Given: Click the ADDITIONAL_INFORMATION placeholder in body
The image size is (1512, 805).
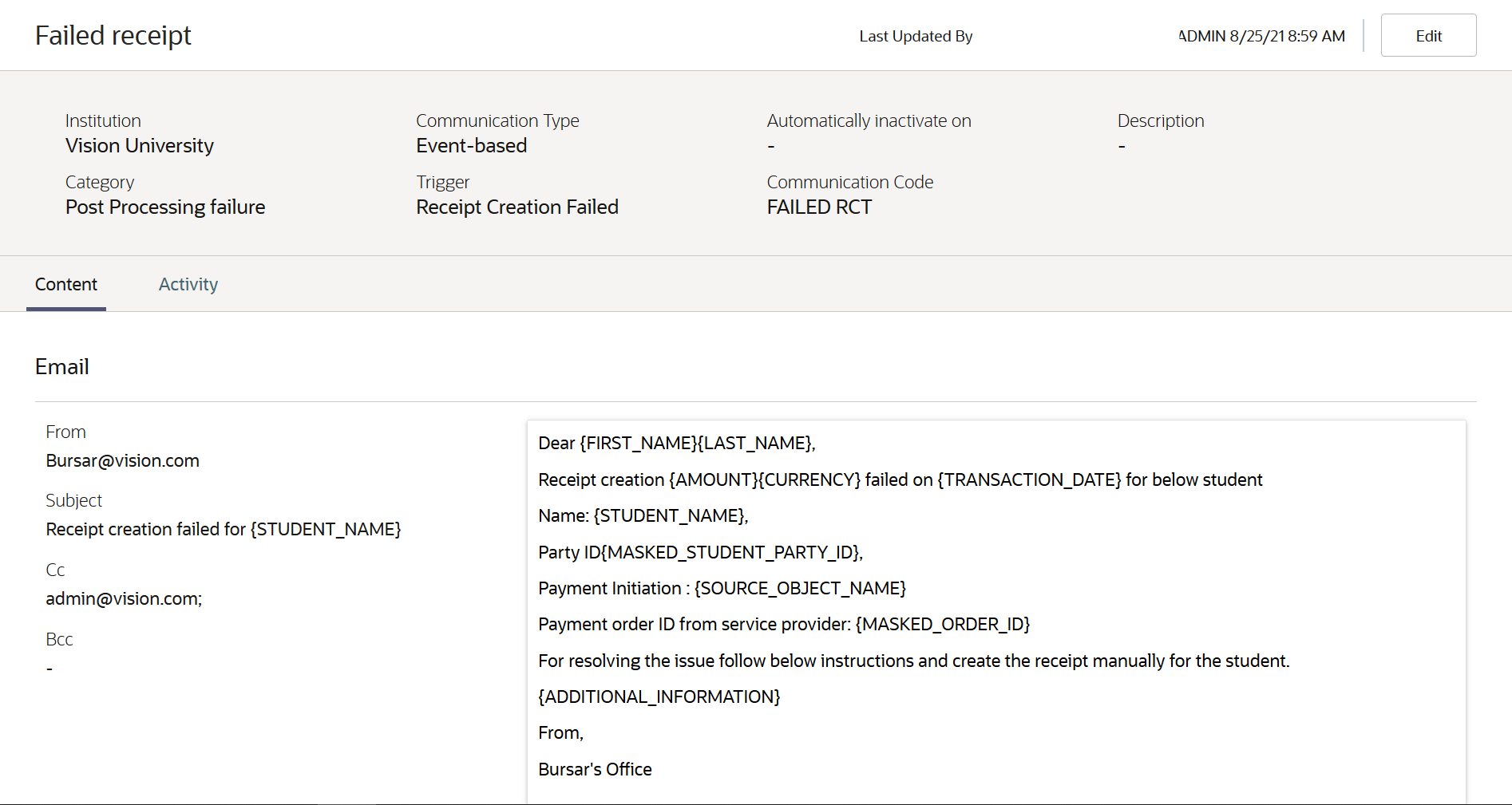Looking at the screenshot, I should [x=659, y=697].
